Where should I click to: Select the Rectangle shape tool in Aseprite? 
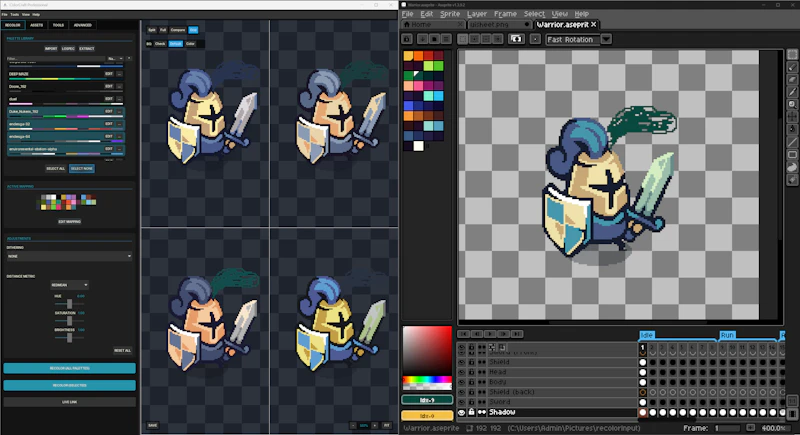point(792,155)
